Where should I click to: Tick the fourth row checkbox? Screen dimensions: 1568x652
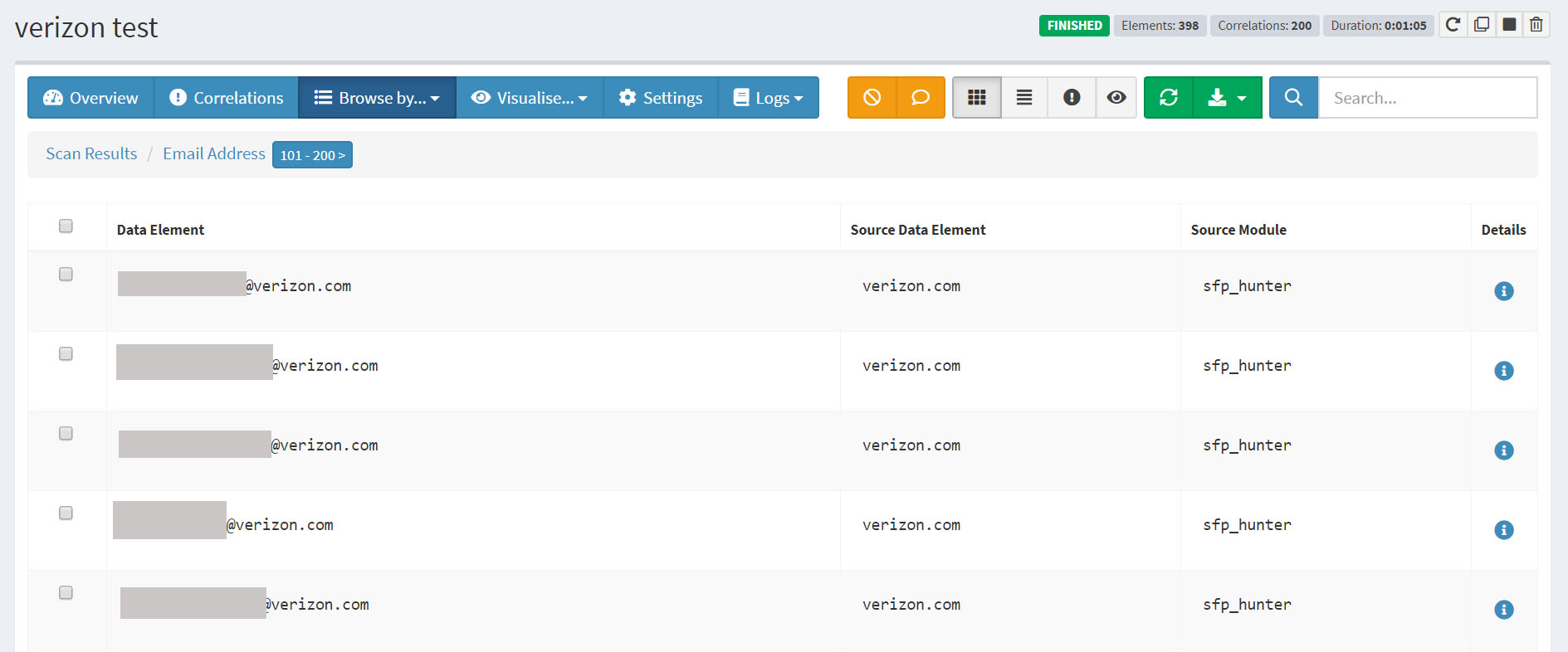66,513
